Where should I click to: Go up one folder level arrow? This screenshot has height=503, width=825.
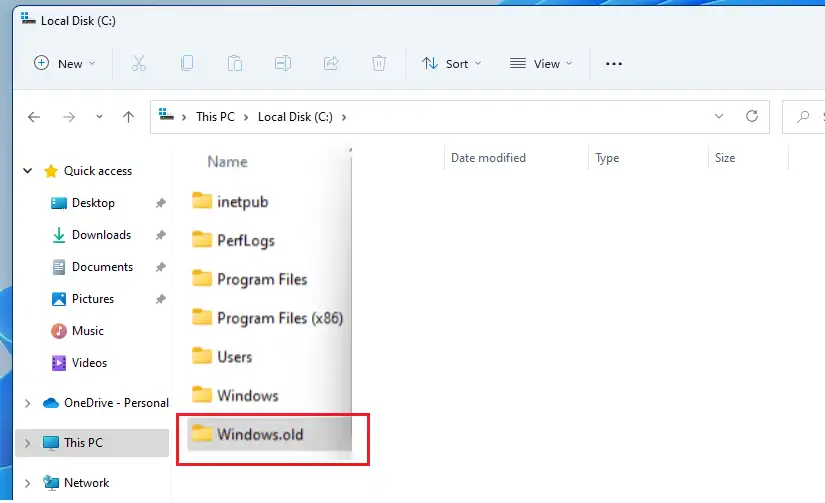coord(128,117)
